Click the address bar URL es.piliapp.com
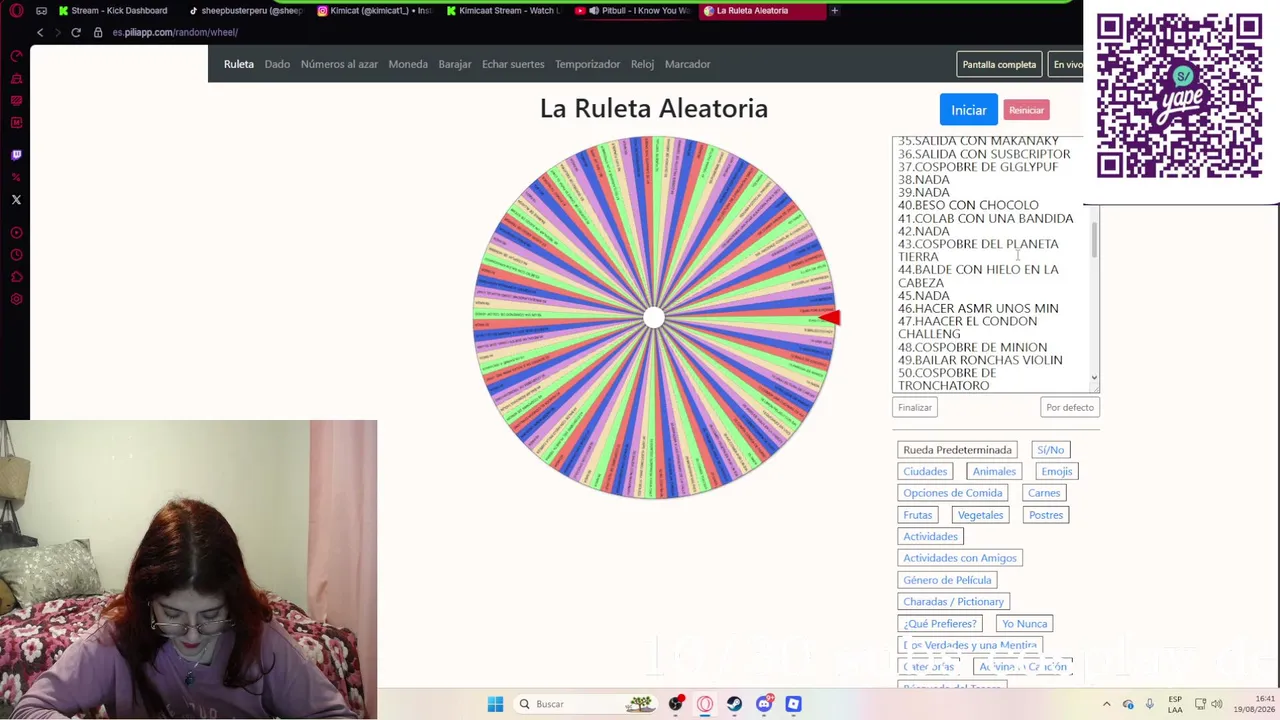This screenshot has height=720, width=1280. 175,32
